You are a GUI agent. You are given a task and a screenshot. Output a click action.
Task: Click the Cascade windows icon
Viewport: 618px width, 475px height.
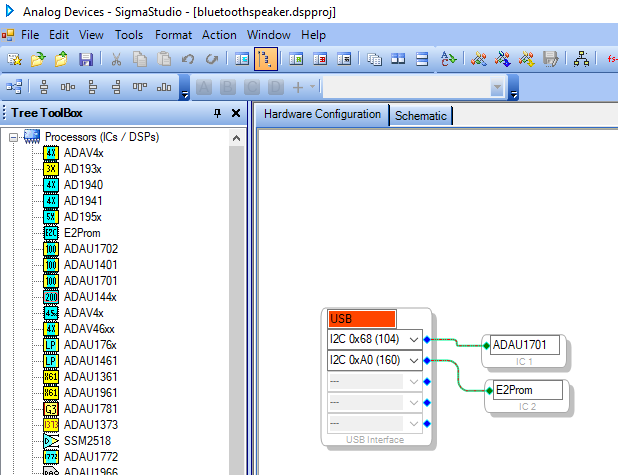374,59
